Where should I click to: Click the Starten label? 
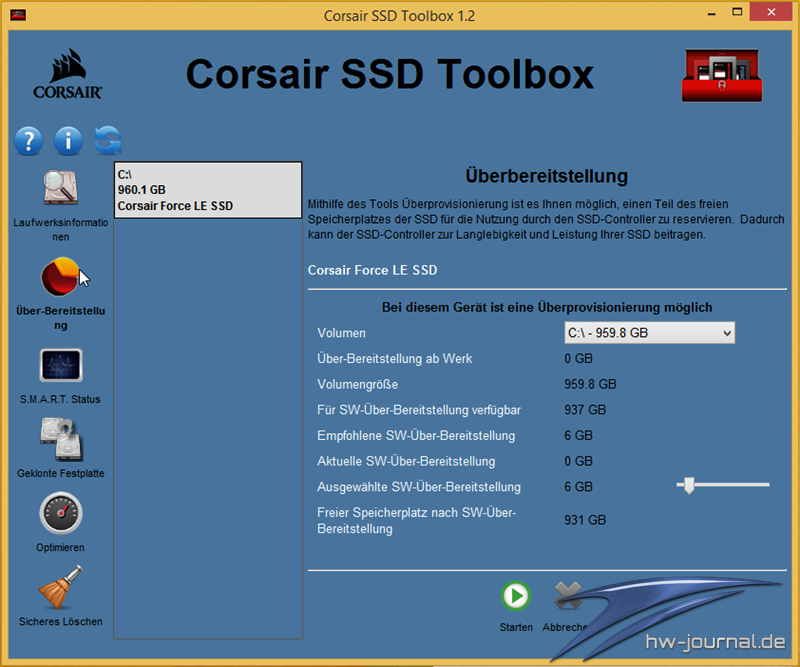(516, 627)
